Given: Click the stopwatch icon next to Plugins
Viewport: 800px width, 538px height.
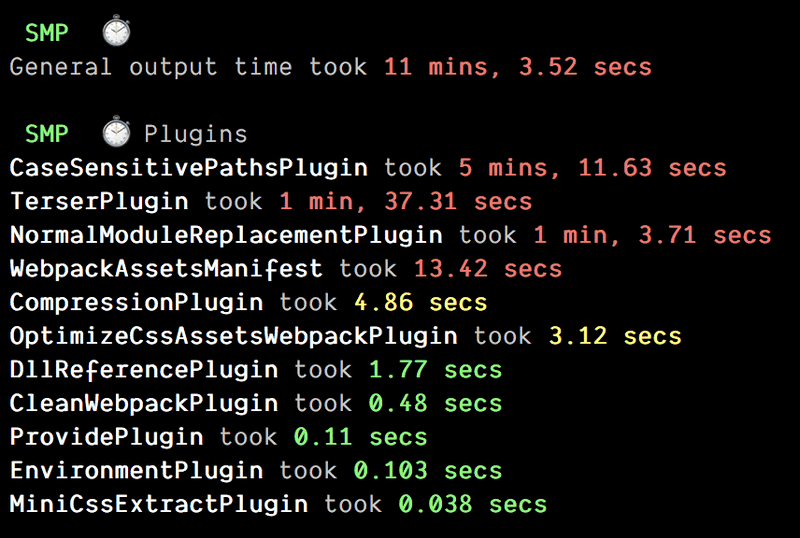Looking at the screenshot, I should click(x=116, y=132).
